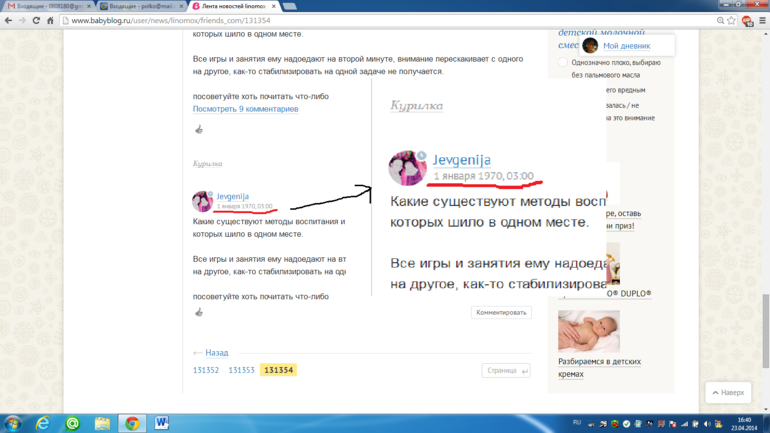The height and width of the screenshot is (433, 770).
Task: Open Mail.ru Agent from taskbar
Action: 73,423
